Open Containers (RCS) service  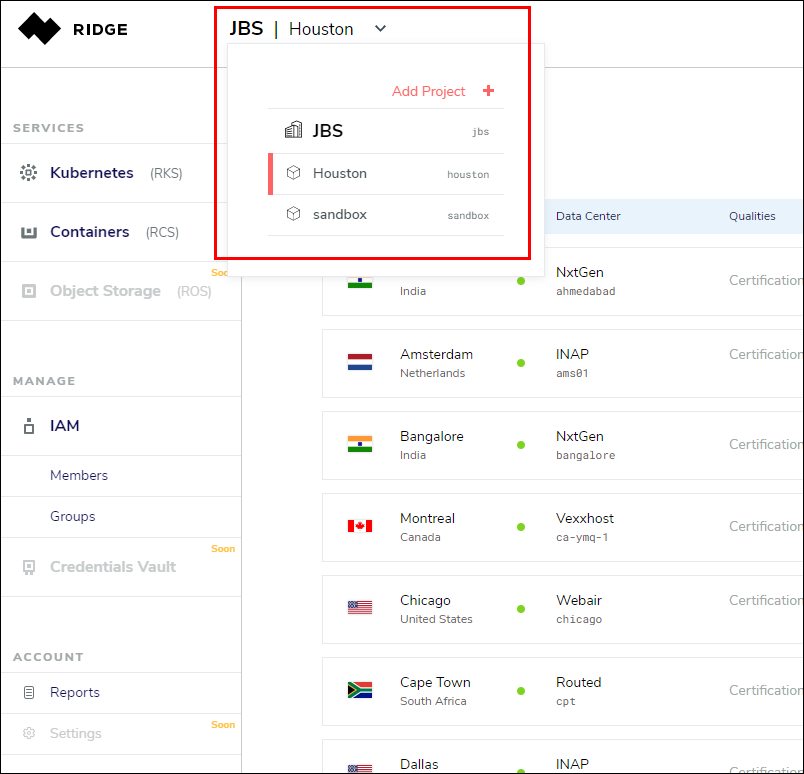114,232
